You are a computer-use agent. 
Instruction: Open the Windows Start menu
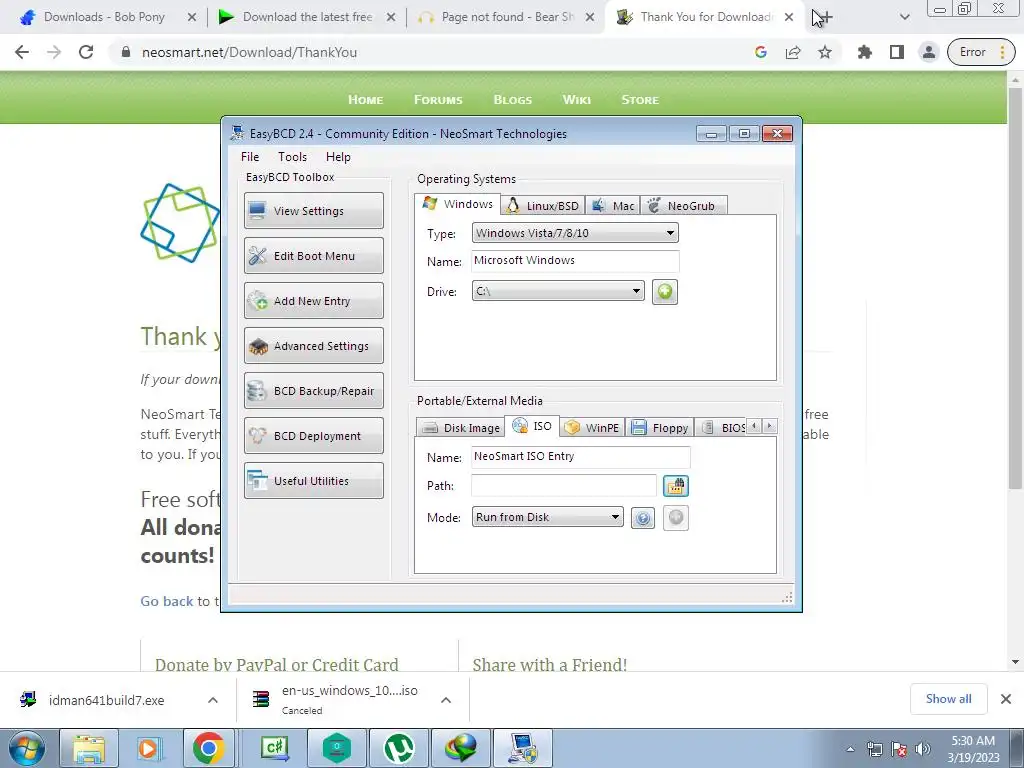point(26,748)
